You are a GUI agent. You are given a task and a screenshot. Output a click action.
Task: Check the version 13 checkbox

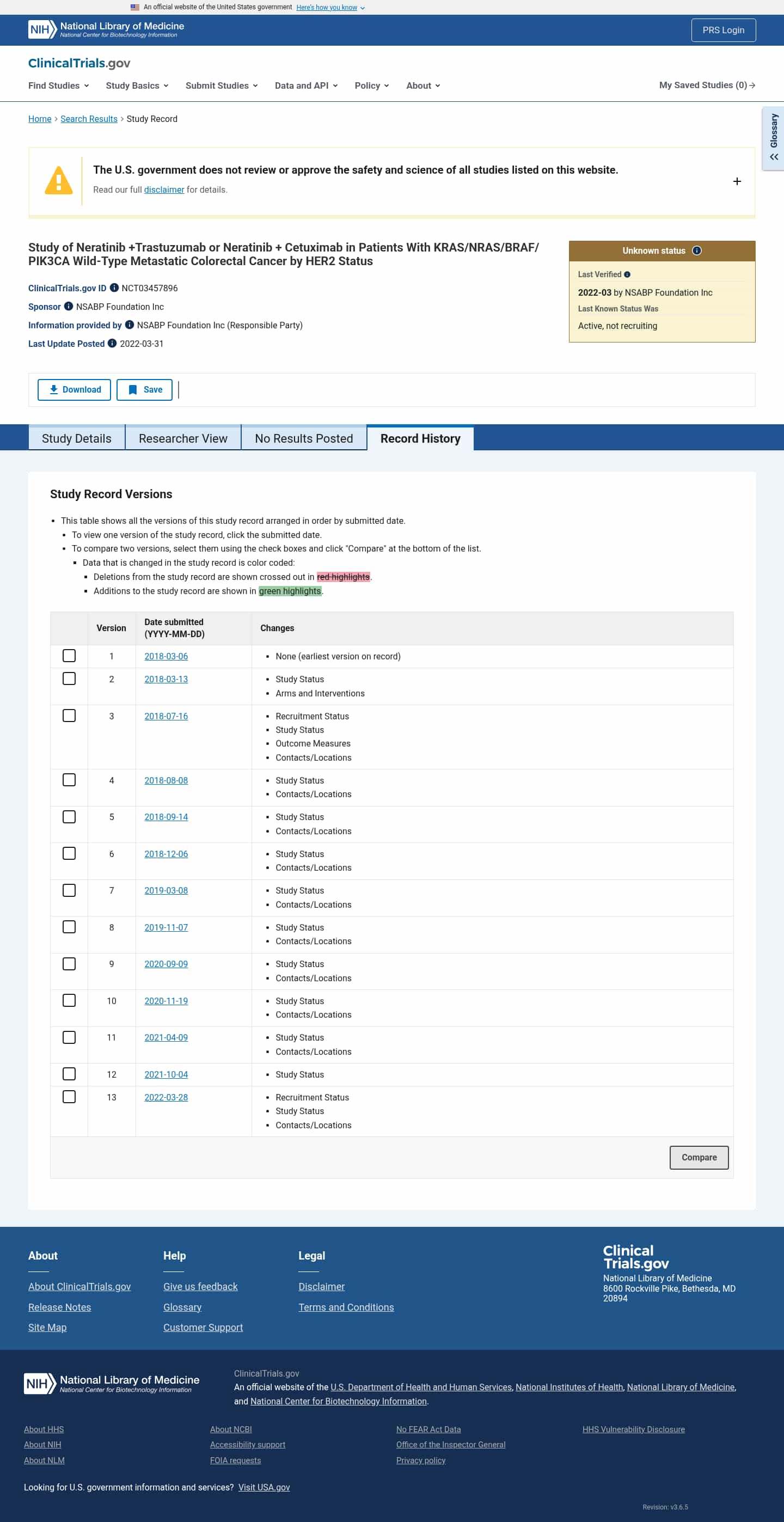click(x=69, y=1097)
